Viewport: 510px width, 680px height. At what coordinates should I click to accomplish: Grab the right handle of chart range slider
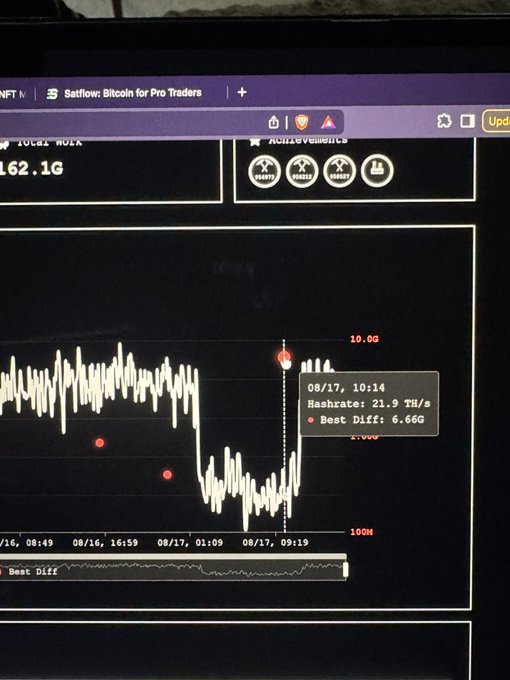pyautogui.click(x=346, y=569)
